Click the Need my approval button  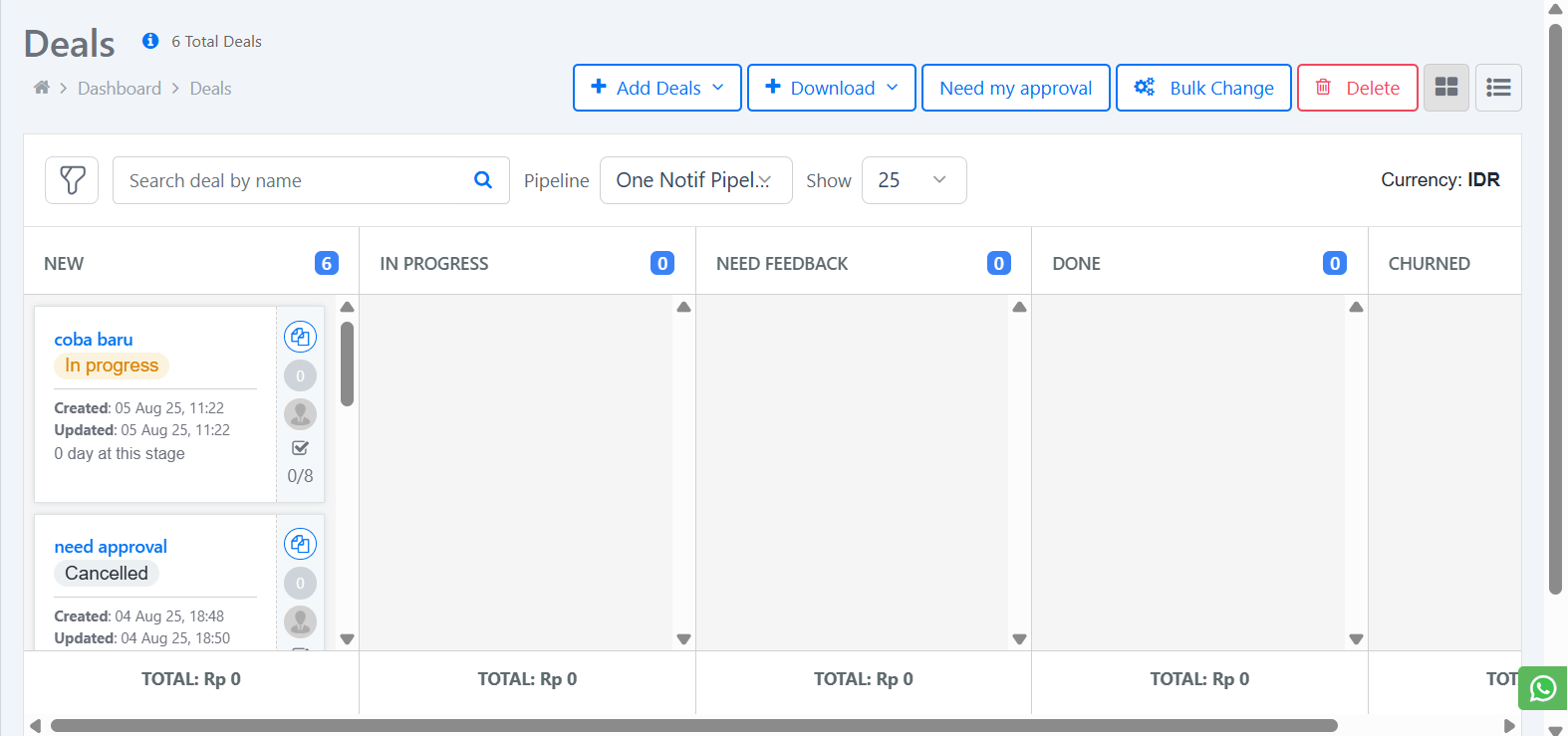[1015, 88]
